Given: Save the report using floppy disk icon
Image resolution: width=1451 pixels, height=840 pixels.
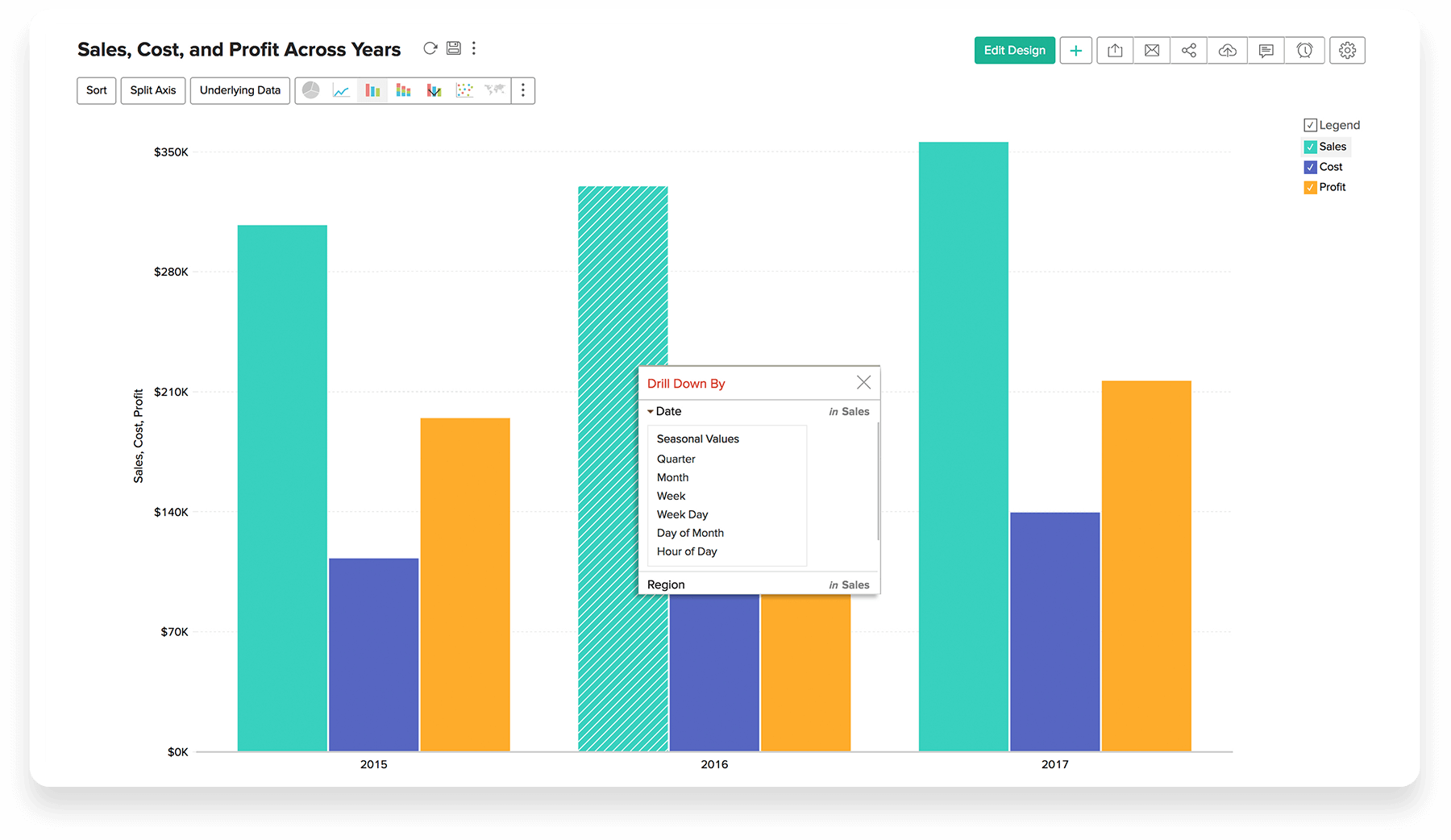Looking at the screenshot, I should coord(454,48).
